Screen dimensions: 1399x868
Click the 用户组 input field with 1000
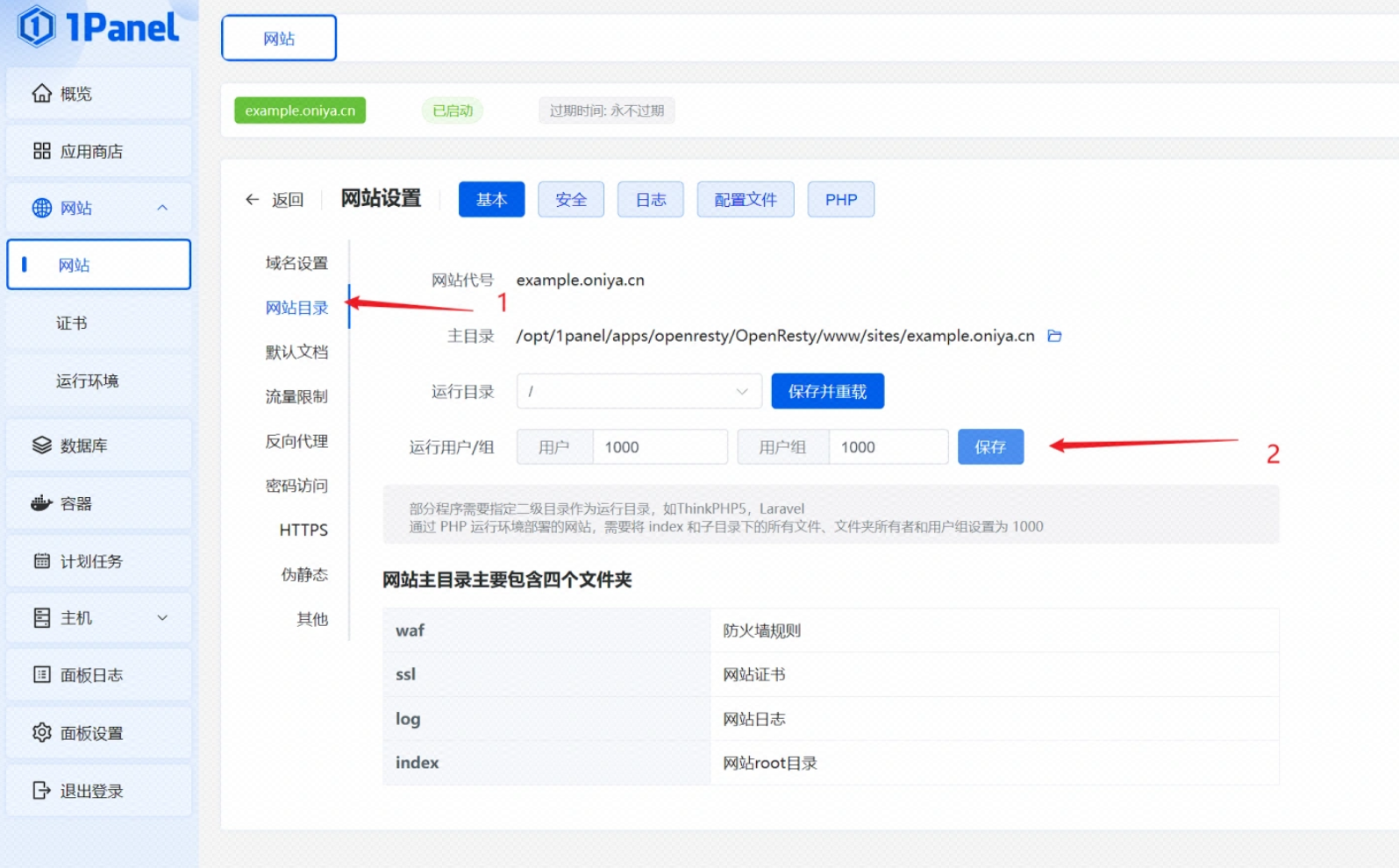887,447
